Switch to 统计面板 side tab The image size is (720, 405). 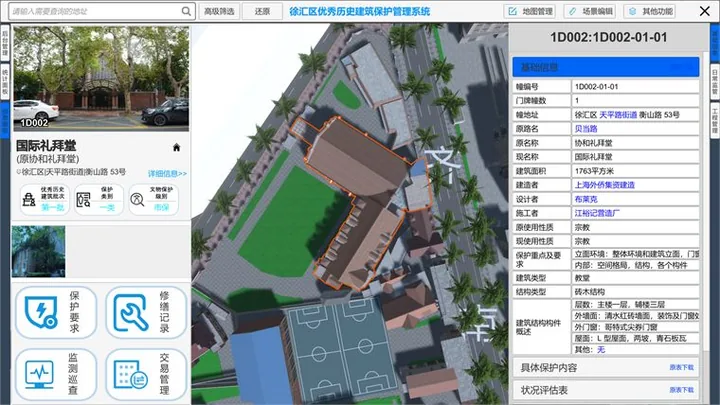tap(5, 82)
